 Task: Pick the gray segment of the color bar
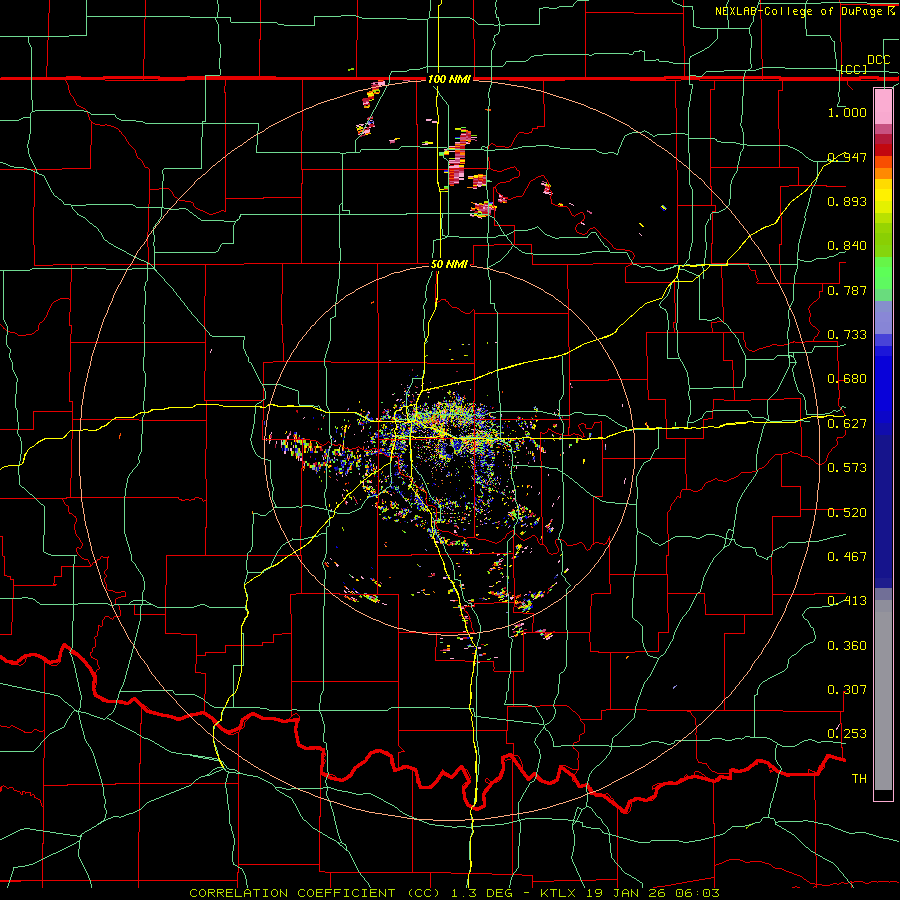point(883,695)
